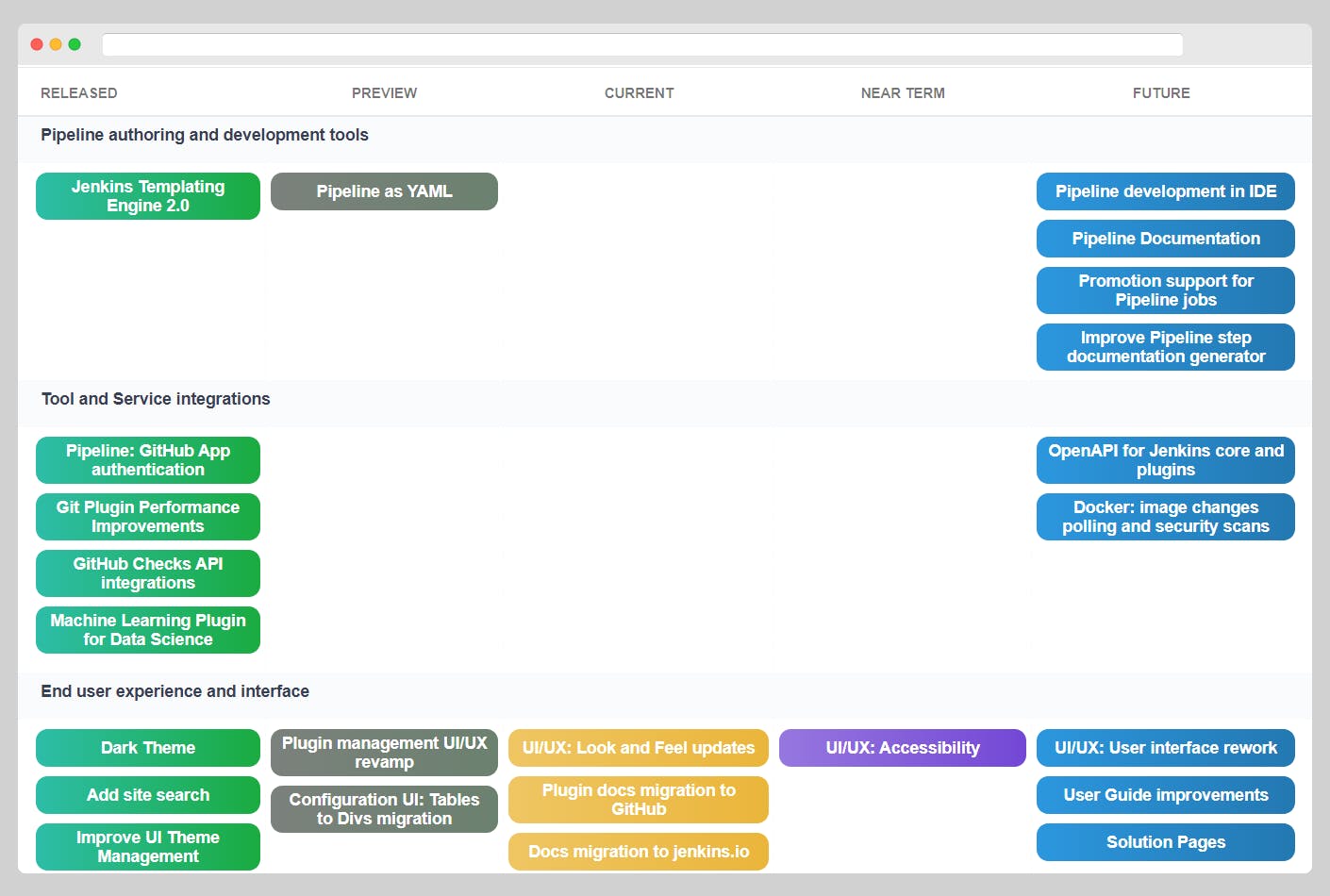Click Improve Pipeline step documentation generator

tap(1165, 347)
